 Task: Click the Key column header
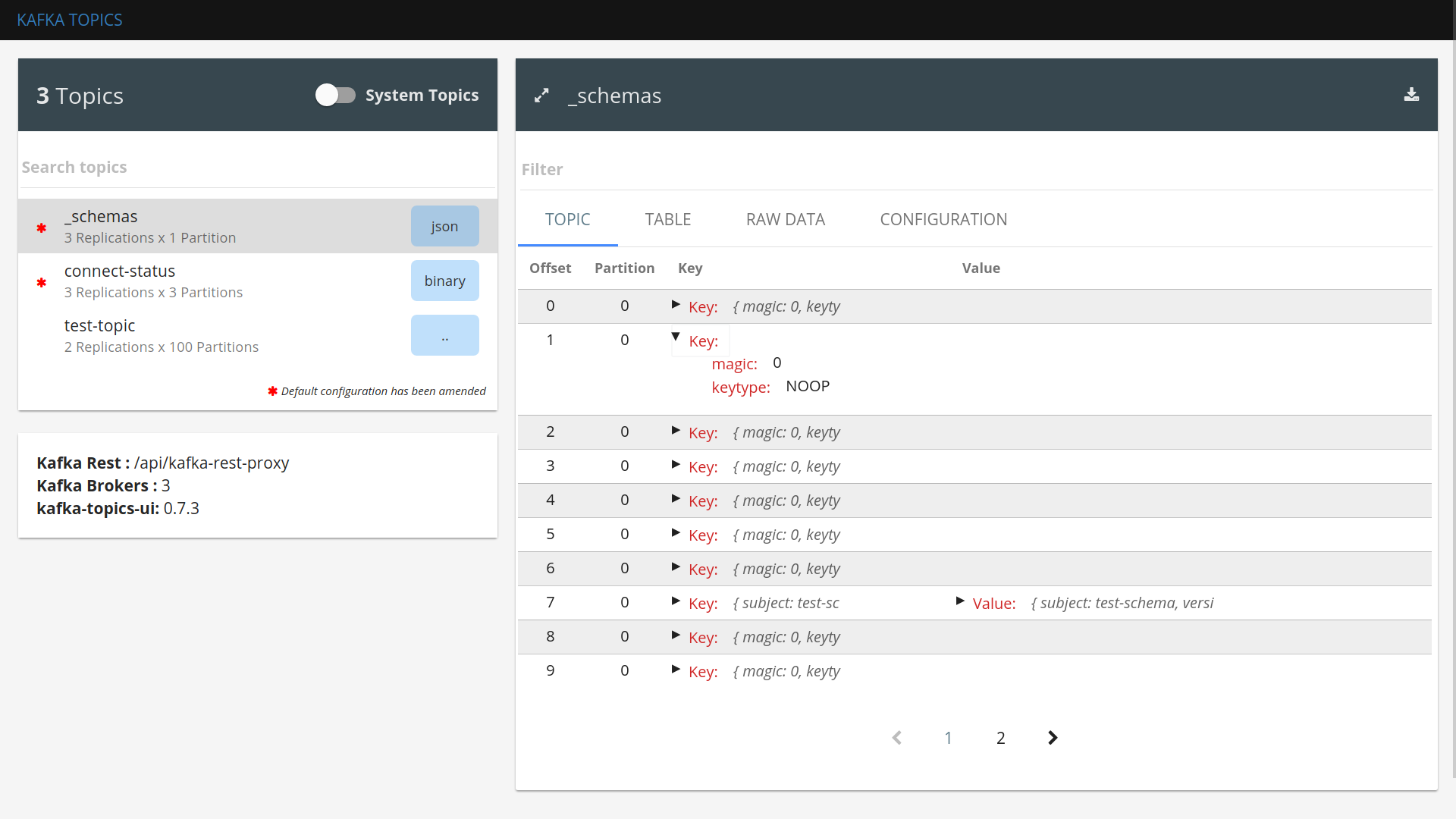click(690, 268)
